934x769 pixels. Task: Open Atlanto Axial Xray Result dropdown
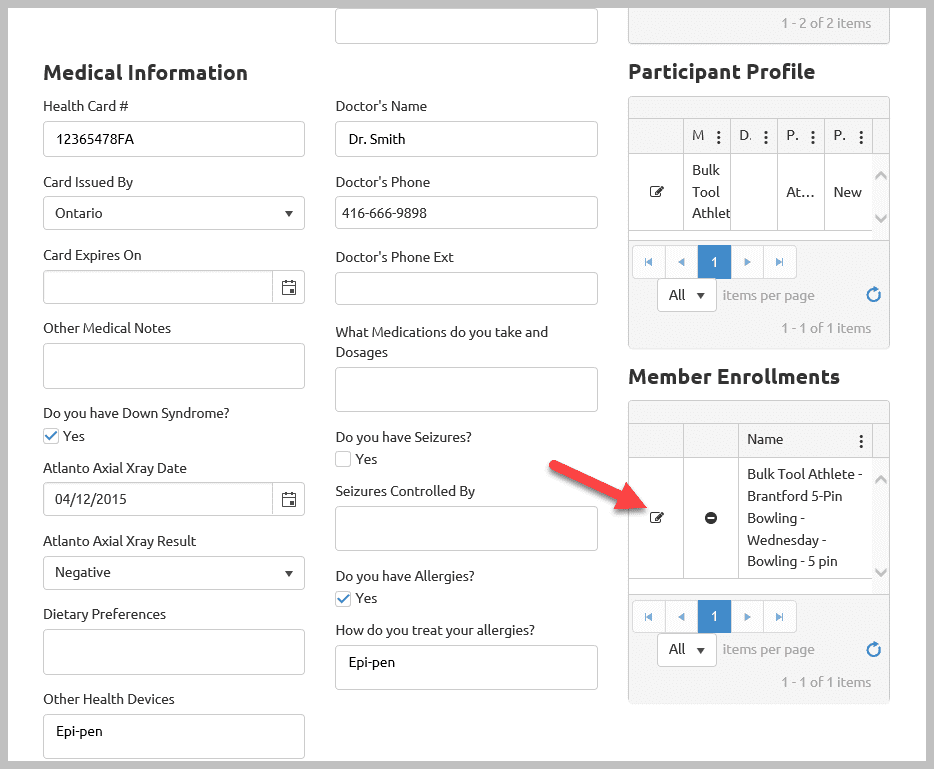(174, 573)
